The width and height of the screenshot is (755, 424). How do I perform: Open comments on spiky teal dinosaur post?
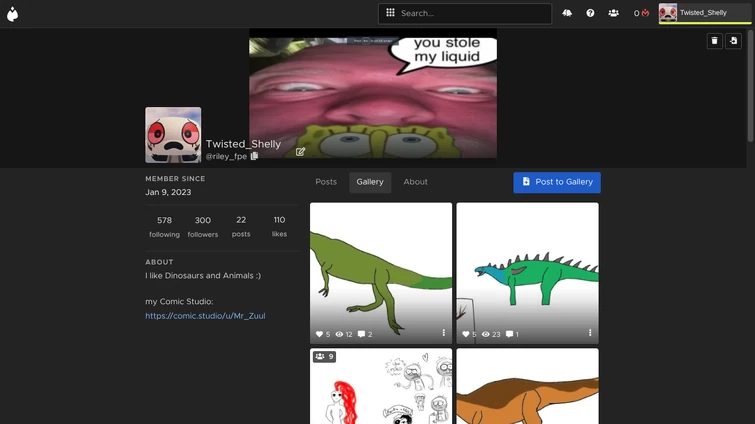(x=509, y=334)
